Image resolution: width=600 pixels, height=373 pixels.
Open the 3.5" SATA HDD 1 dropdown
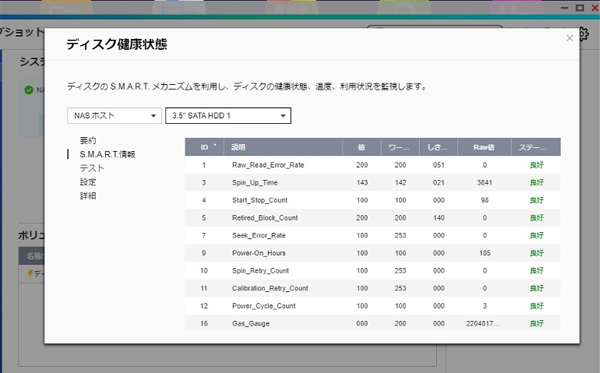point(228,116)
